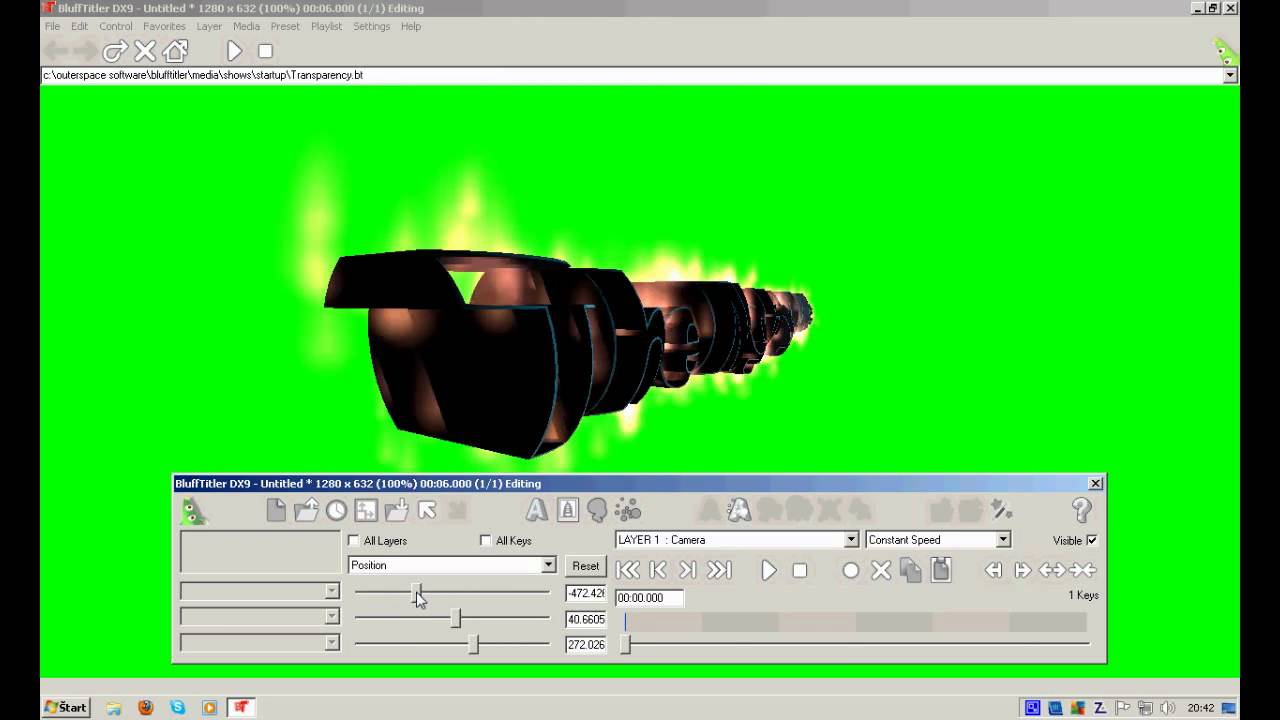Screen dimensions: 1280x720
Task: Click the green BluffTitler mascot logo
Action: click(x=193, y=511)
